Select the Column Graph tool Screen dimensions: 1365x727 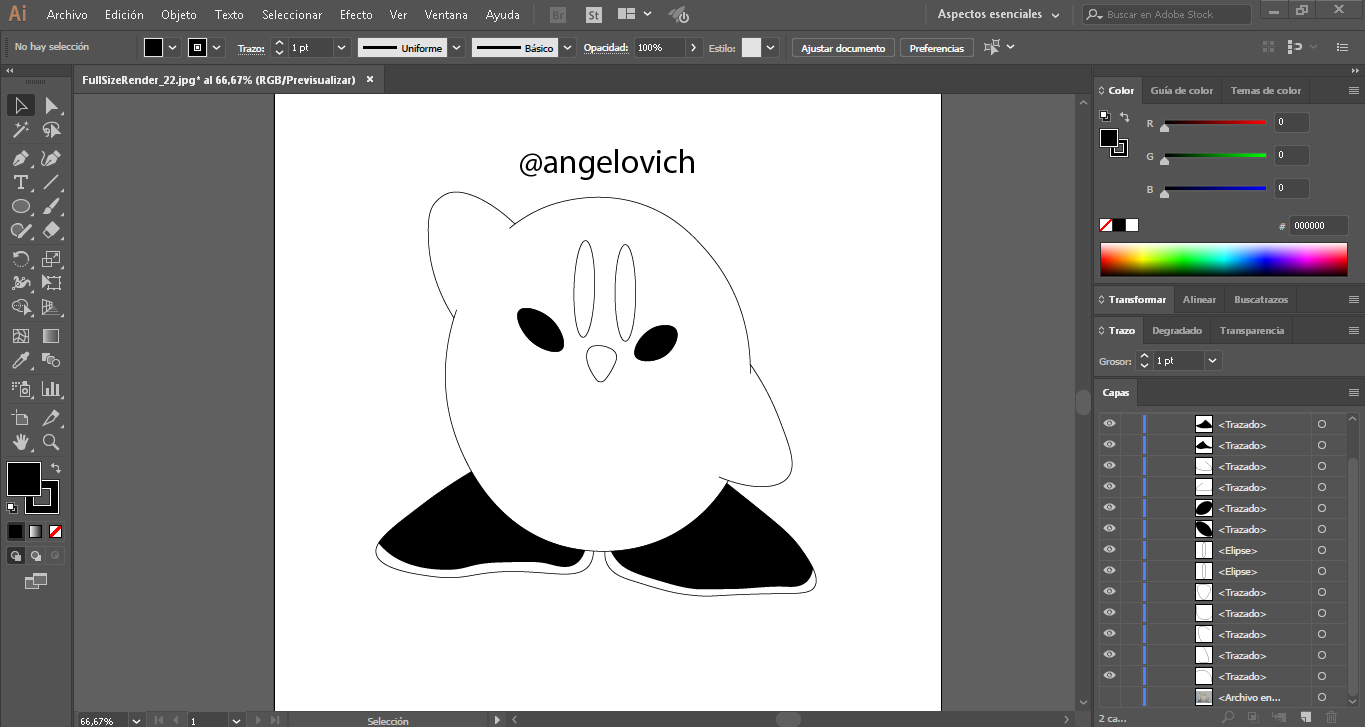pyautogui.click(x=51, y=388)
